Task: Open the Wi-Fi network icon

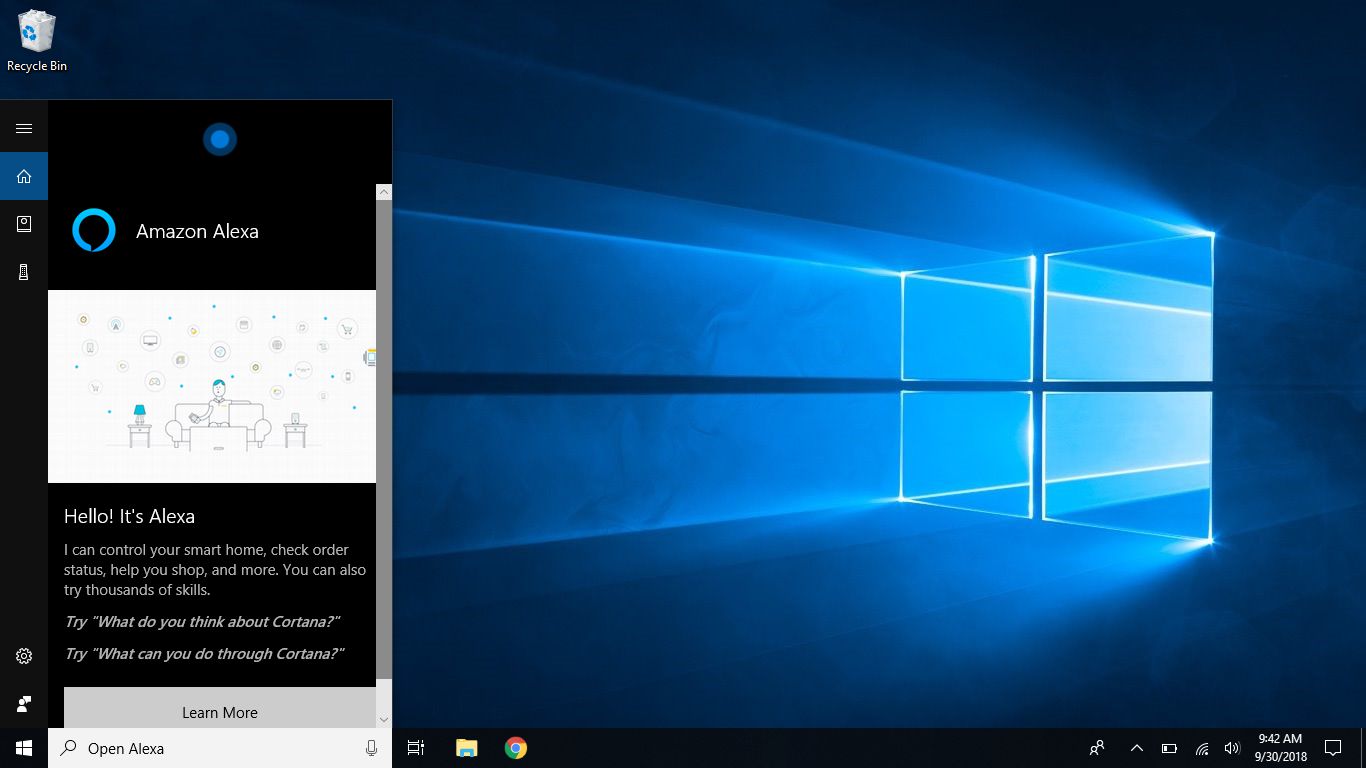Action: 1202,748
